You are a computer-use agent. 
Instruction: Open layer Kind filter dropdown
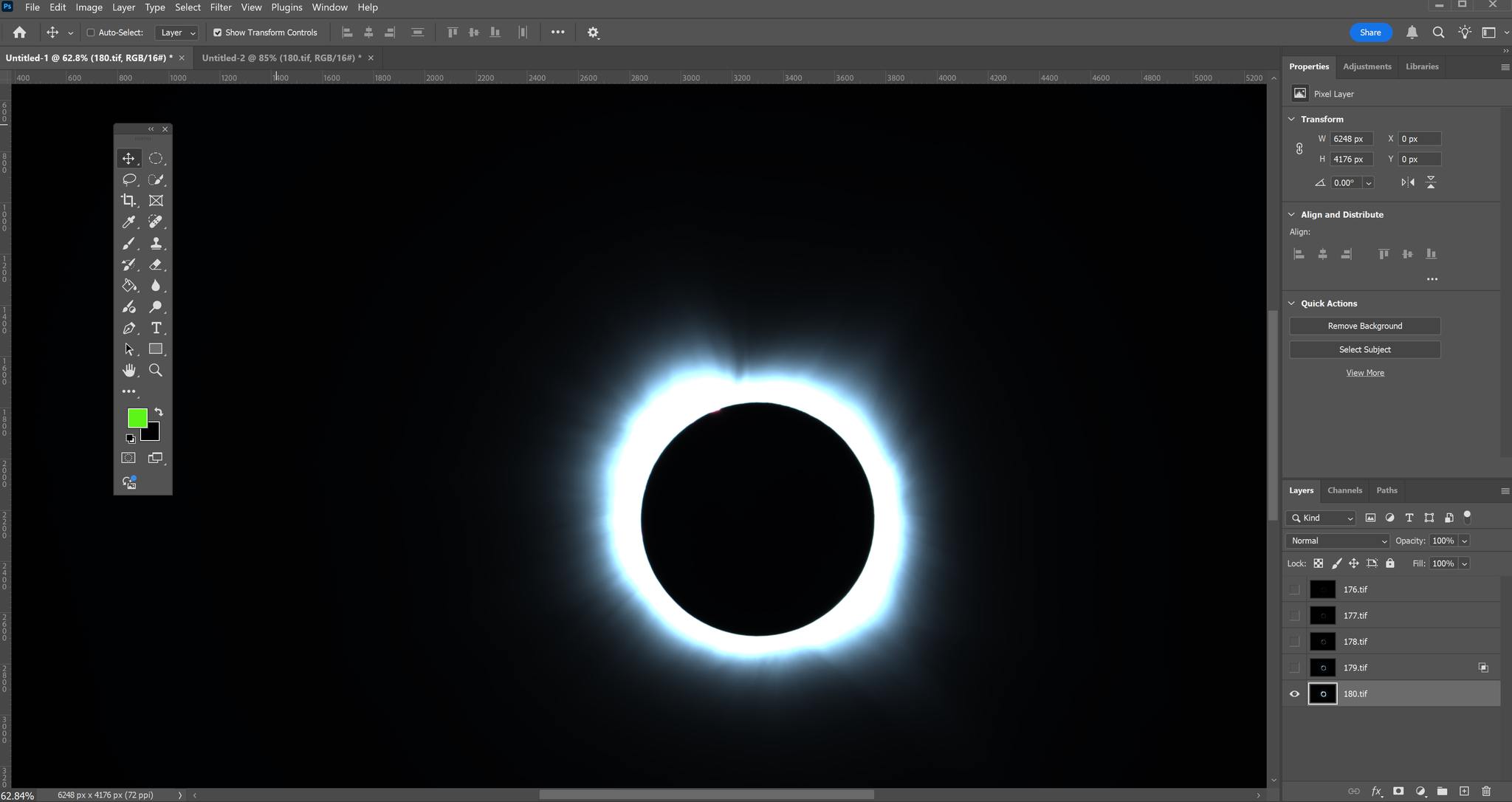(x=1321, y=518)
